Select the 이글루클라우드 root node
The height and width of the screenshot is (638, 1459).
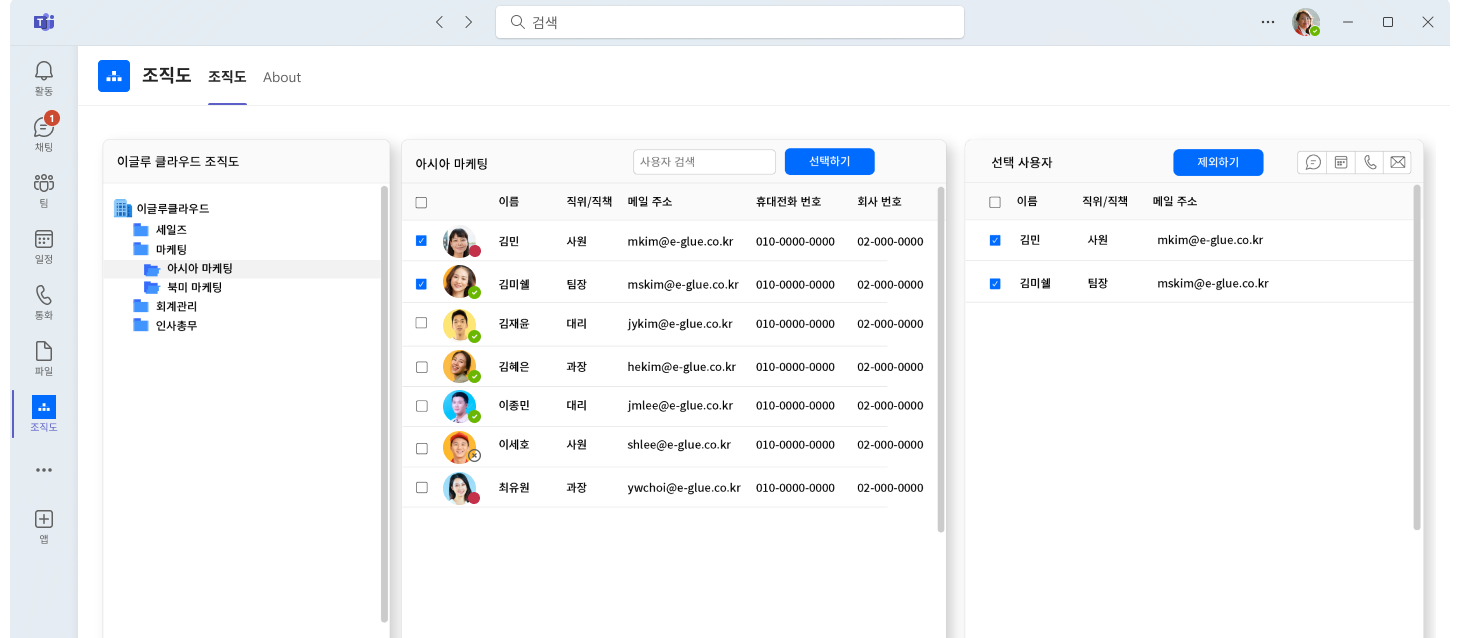[172, 209]
